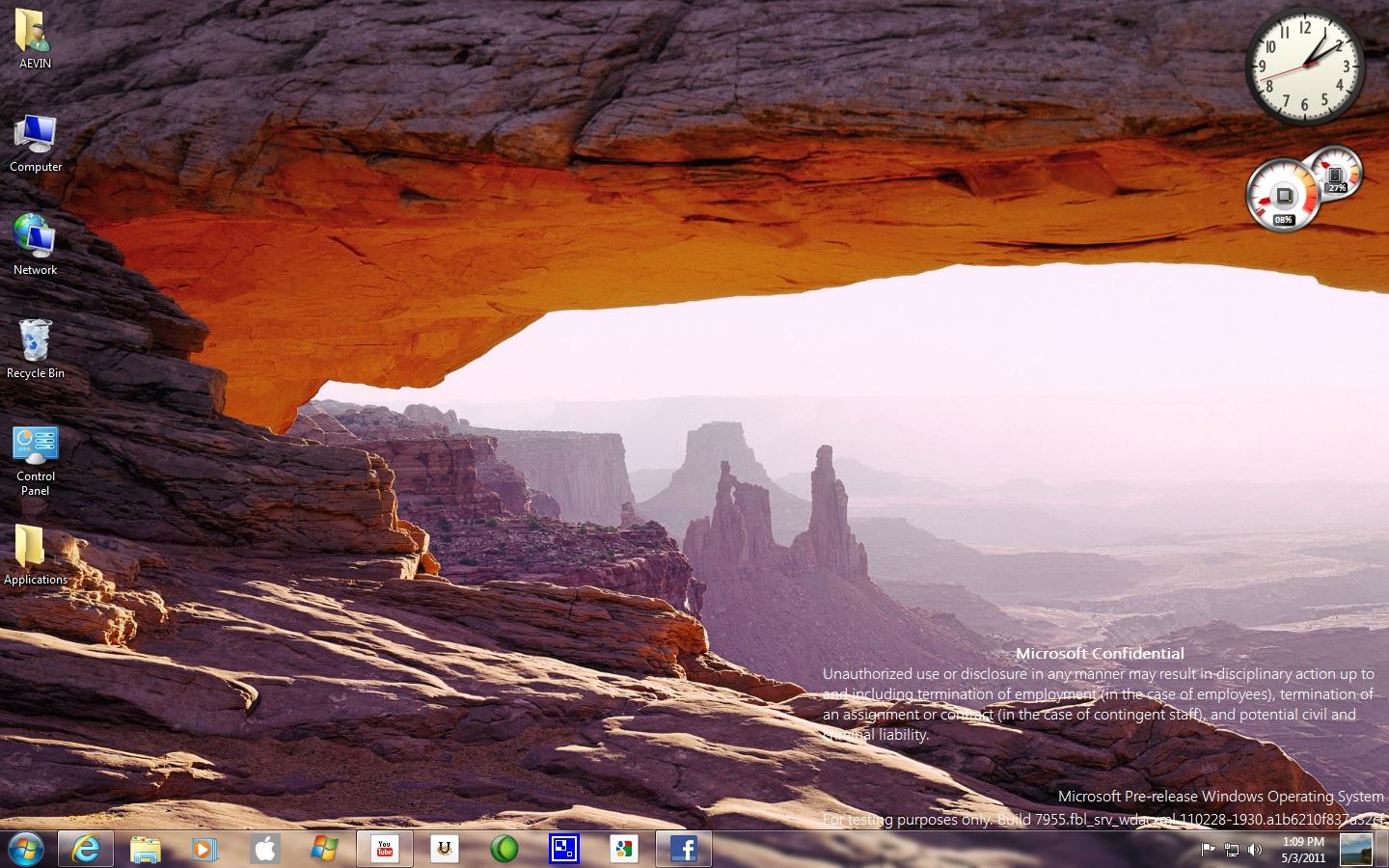1389x868 pixels.
Task: Open the calendar from the taskbar clock
Action: [1302, 850]
